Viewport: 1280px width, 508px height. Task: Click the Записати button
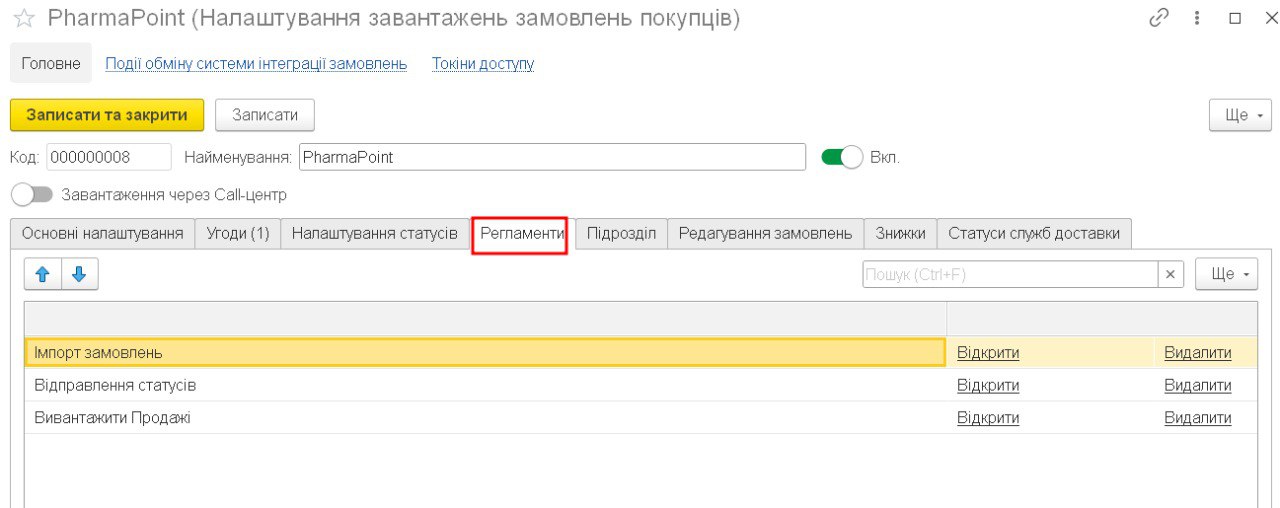tap(265, 115)
